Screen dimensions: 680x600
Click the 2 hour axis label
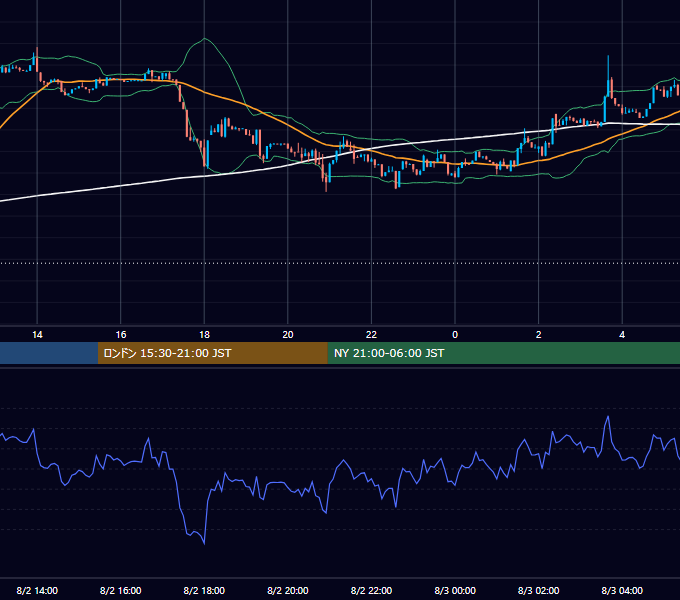pyautogui.click(x=539, y=334)
